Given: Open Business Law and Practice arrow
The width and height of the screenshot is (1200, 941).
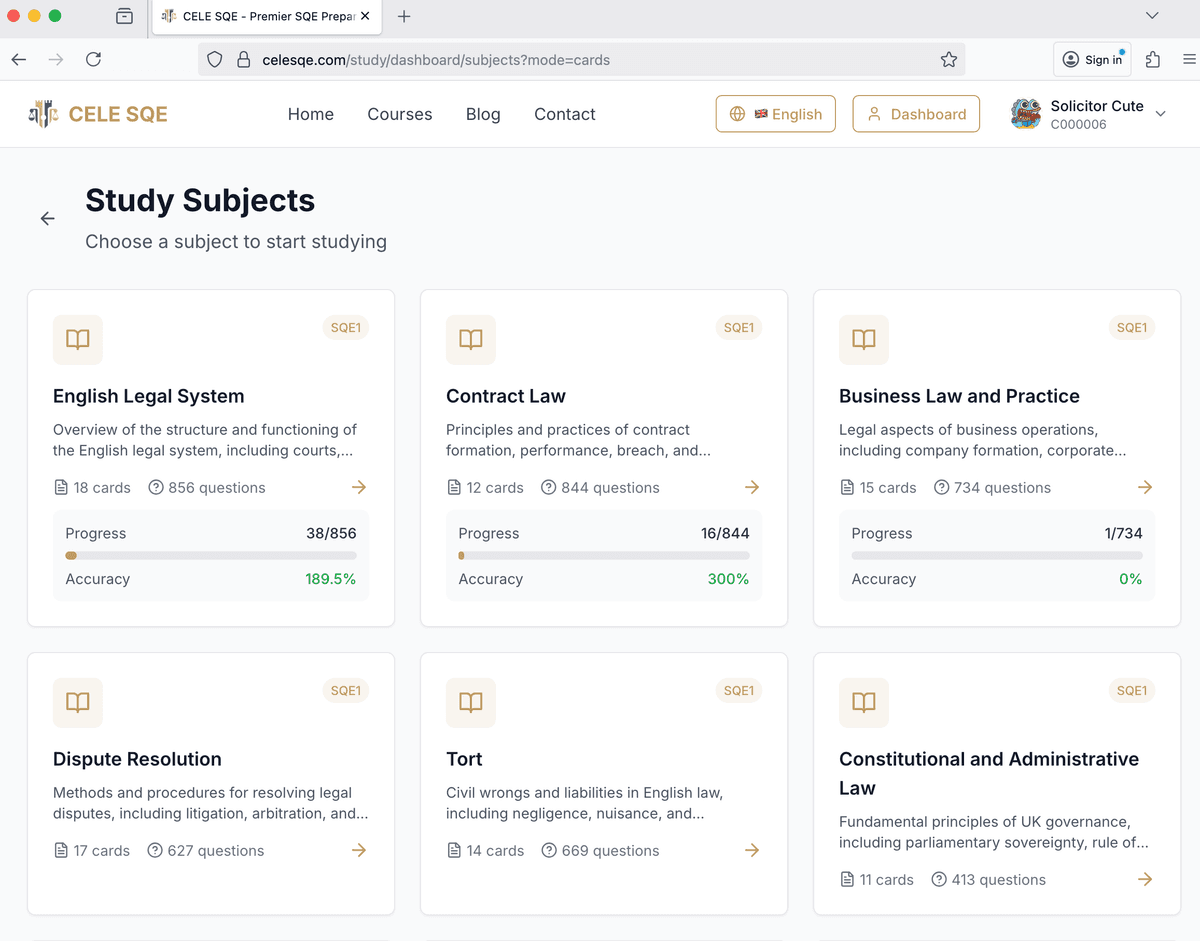Looking at the screenshot, I should click(x=1145, y=487).
